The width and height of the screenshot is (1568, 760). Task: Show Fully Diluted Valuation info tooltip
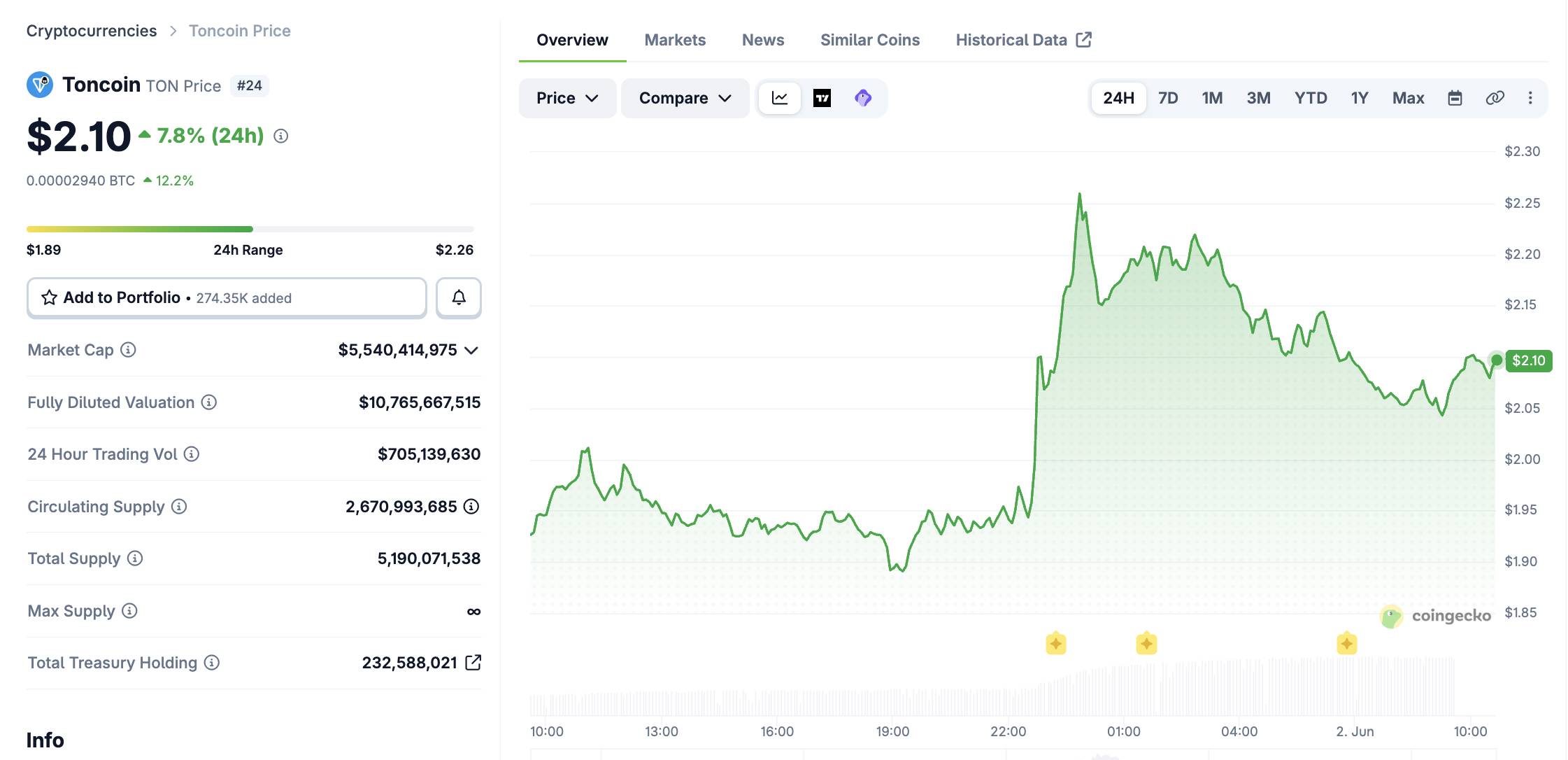pos(209,402)
